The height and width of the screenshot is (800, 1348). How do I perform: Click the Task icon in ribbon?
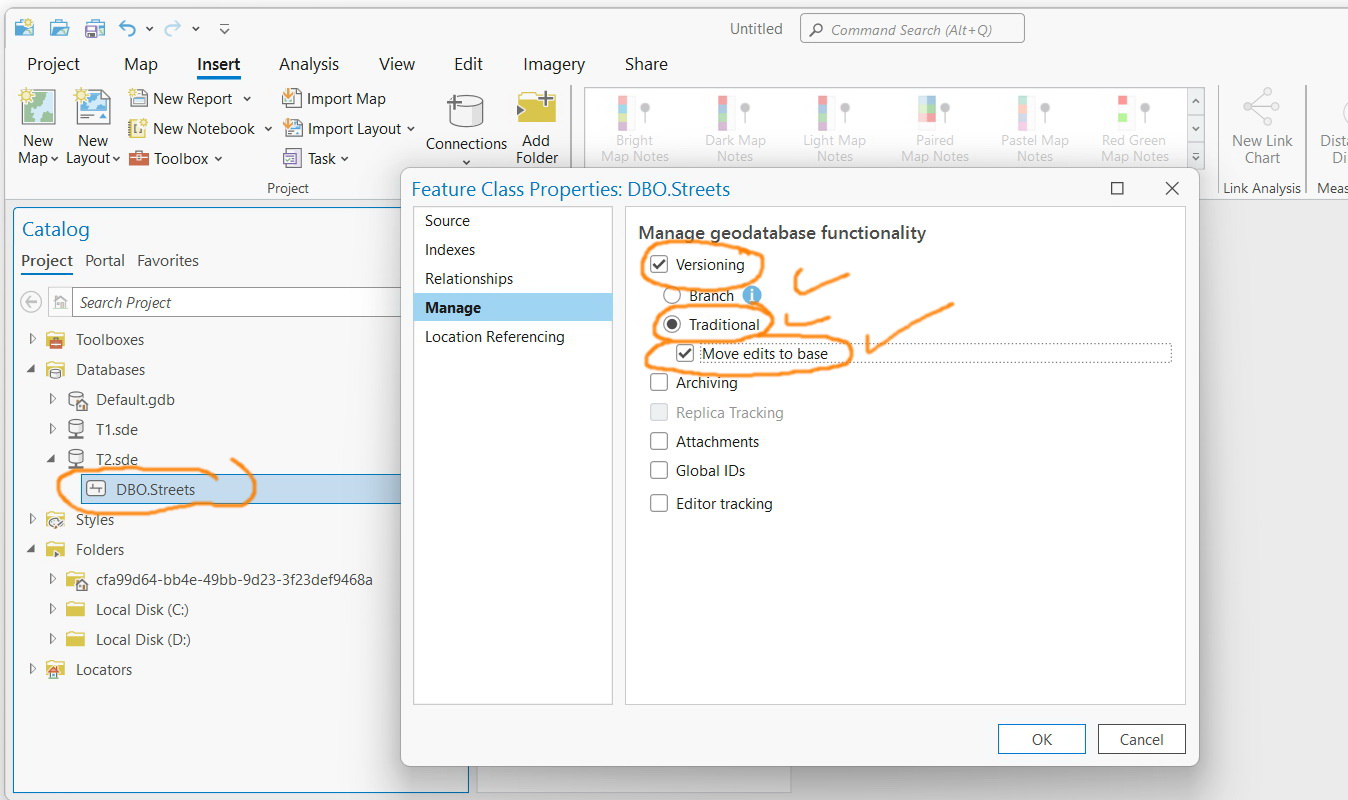(x=292, y=158)
